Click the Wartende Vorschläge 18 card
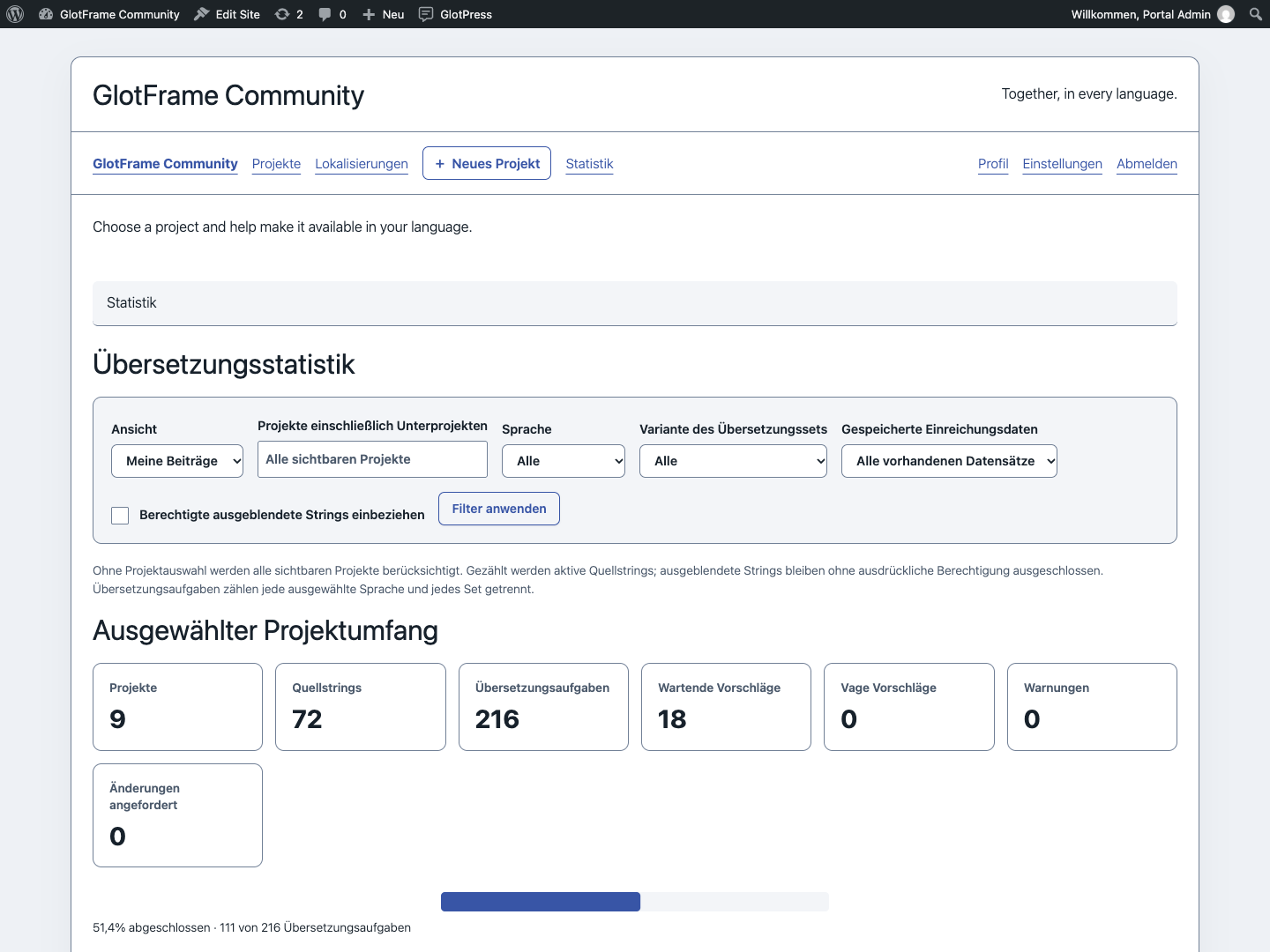The height and width of the screenshot is (952, 1270). [726, 707]
